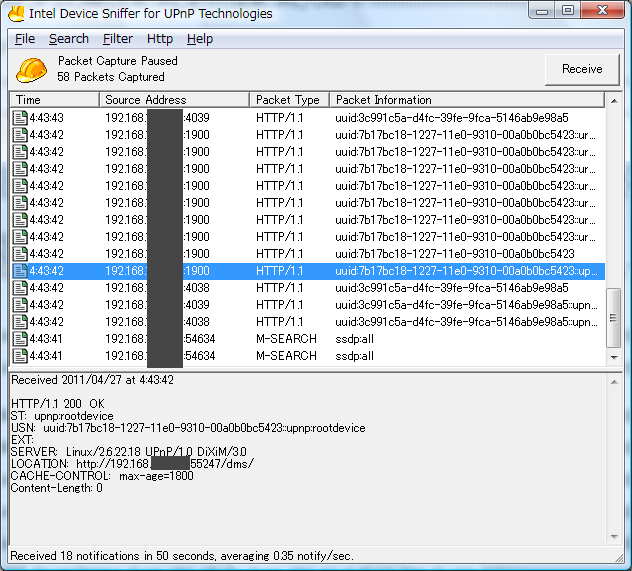Click the 'HTTP/1.1 200 OK' line
The height and width of the screenshot is (571, 632).
[x=58, y=404]
